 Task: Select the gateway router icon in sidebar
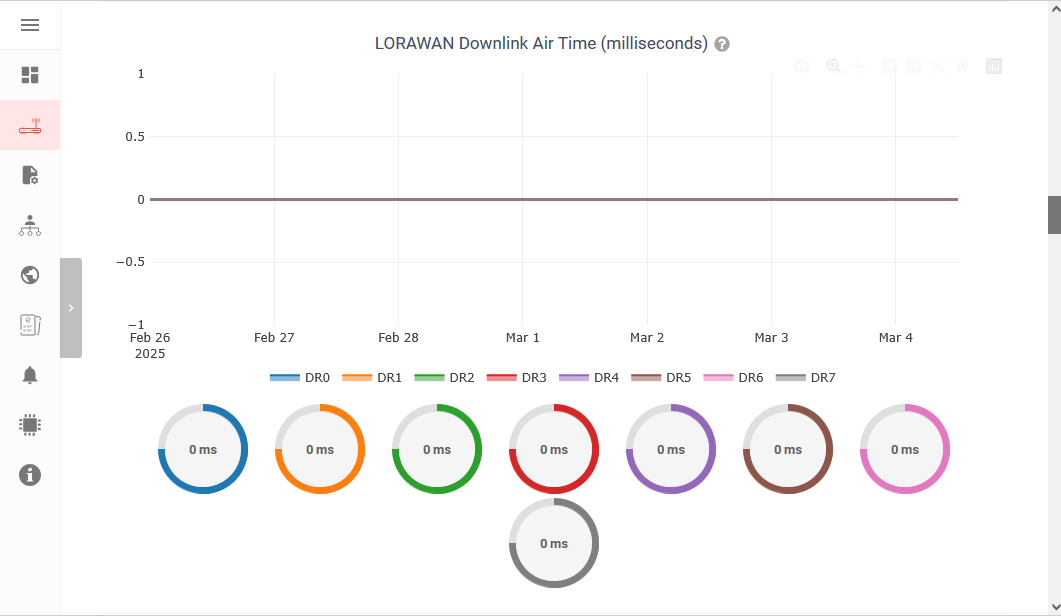[30, 126]
